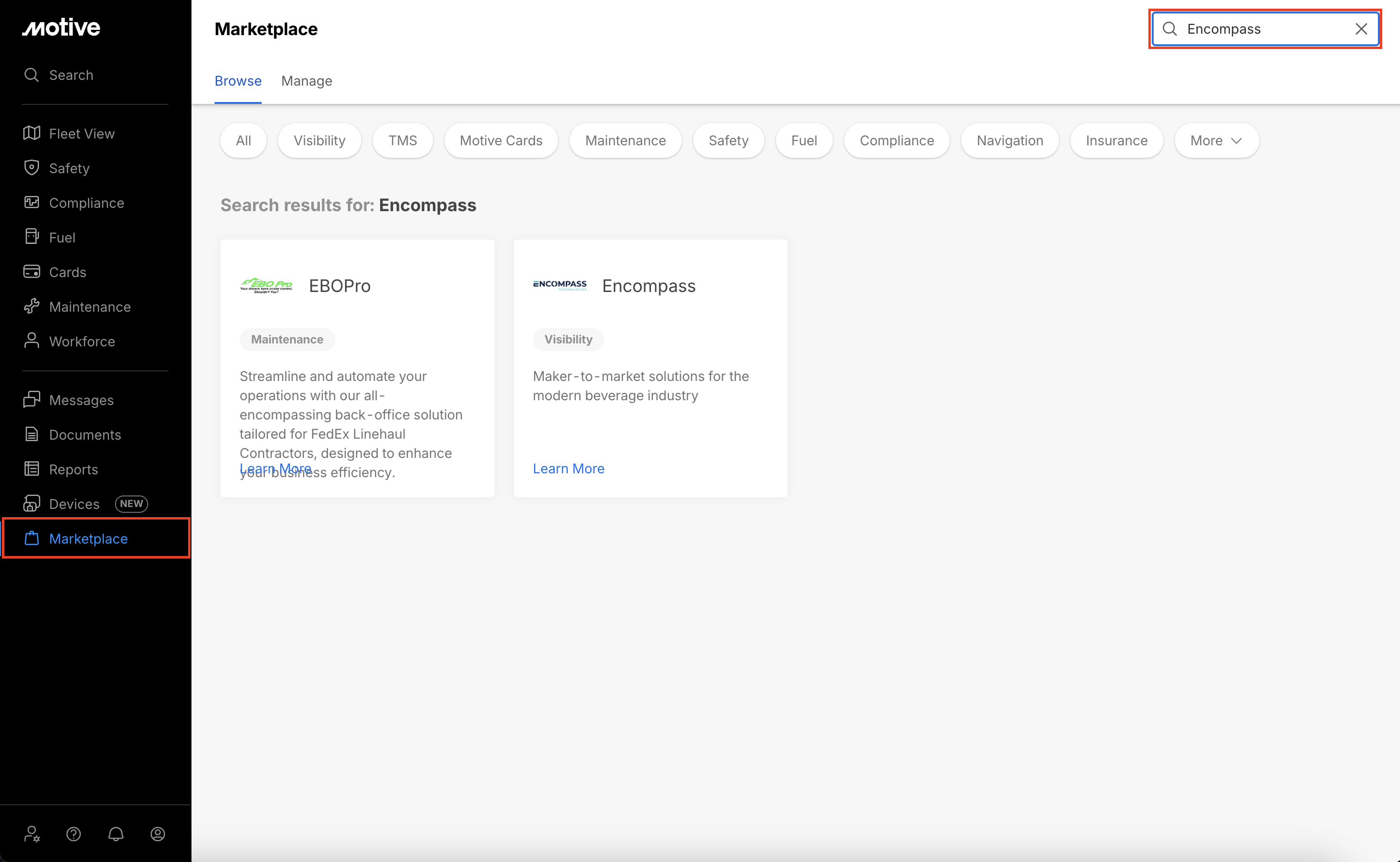
Task: Open the help question mark icon
Action: pyautogui.click(x=74, y=834)
